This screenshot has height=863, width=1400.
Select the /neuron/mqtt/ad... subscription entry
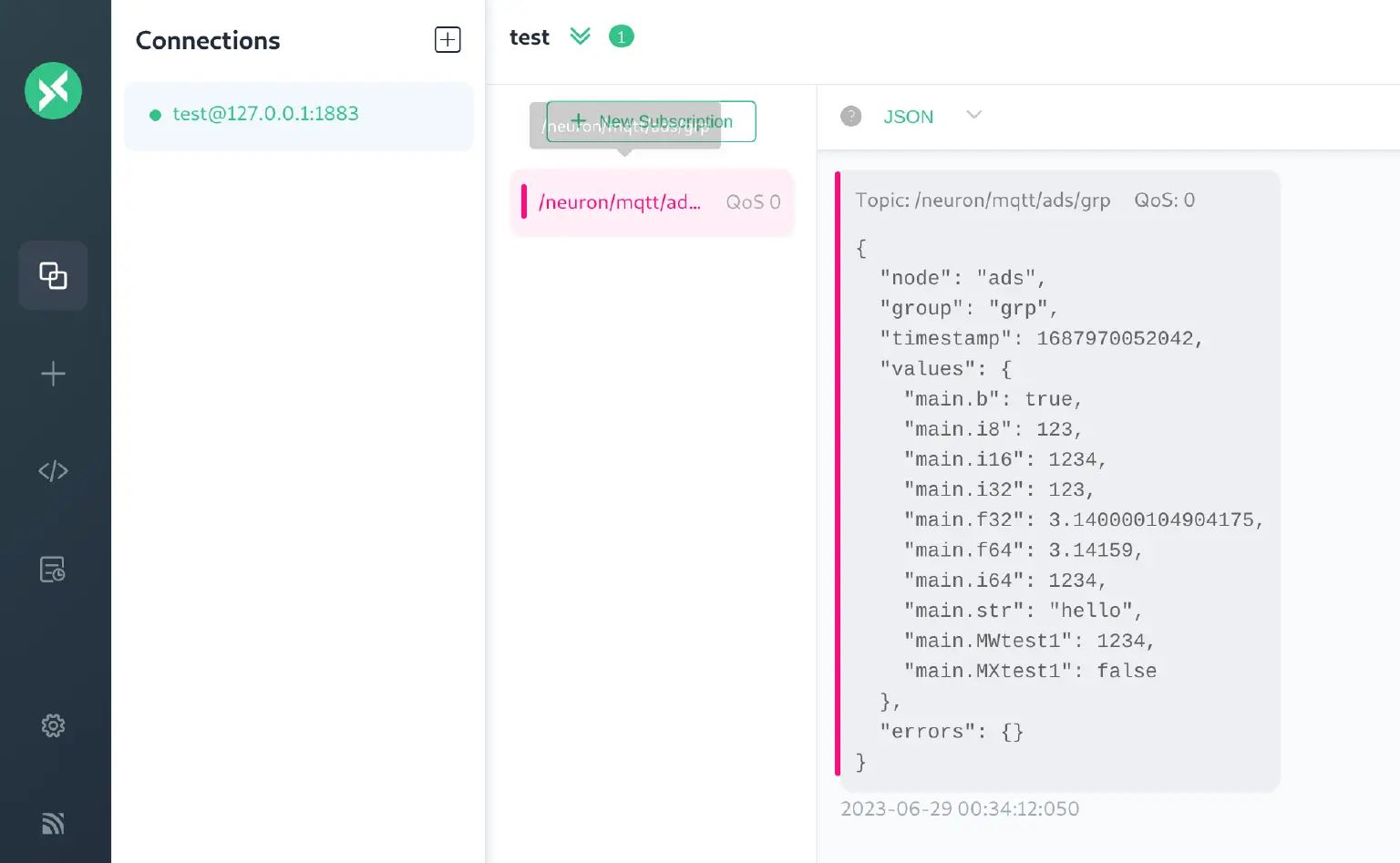[x=620, y=202]
